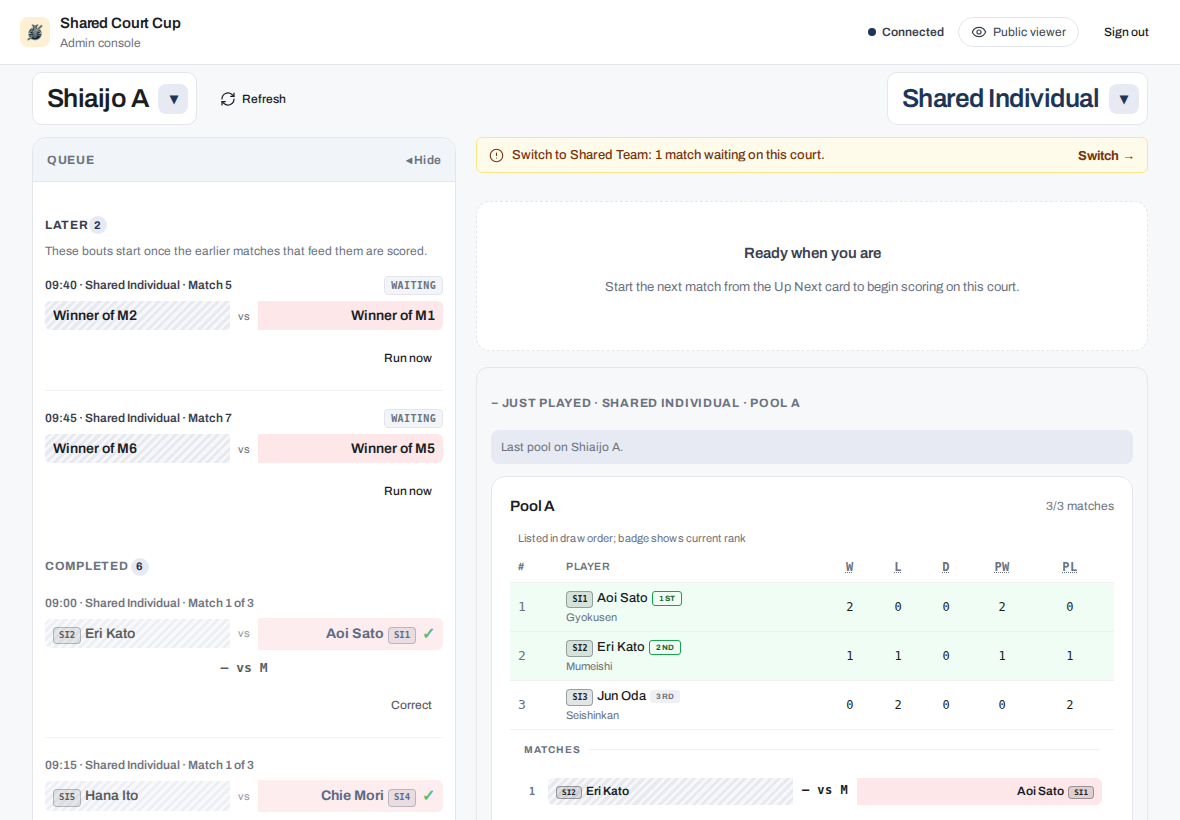The height and width of the screenshot is (820, 1180).
Task: Run now for Match 7
Action: pos(408,491)
